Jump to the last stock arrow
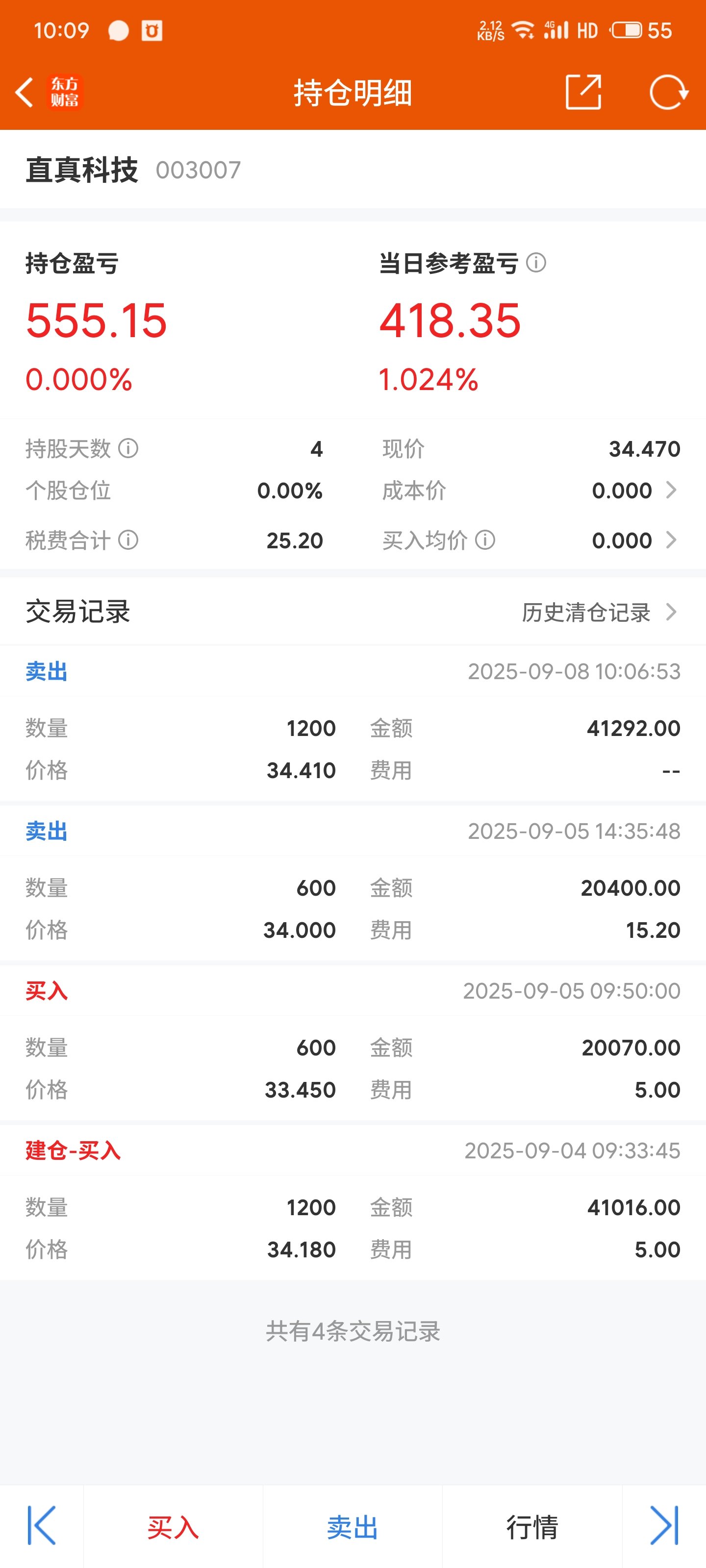 664,1525
